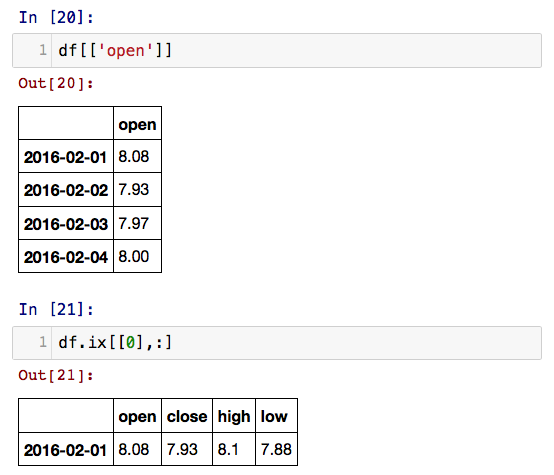Image resolution: width=554 pixels, height=475 pixels.
Task: Click the 'close' column header
Action: 187,416
